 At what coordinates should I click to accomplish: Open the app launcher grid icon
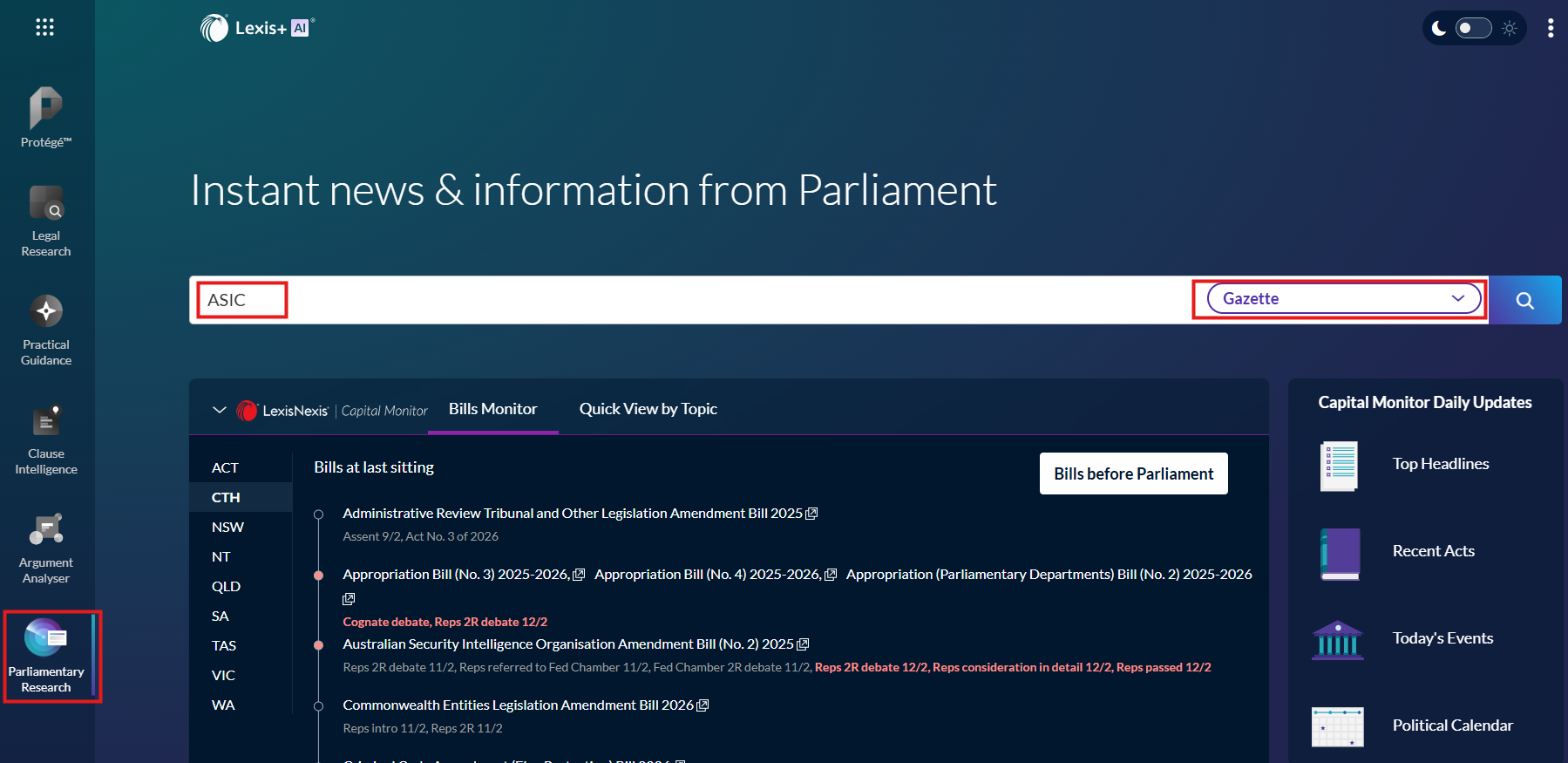pos(44,27)
